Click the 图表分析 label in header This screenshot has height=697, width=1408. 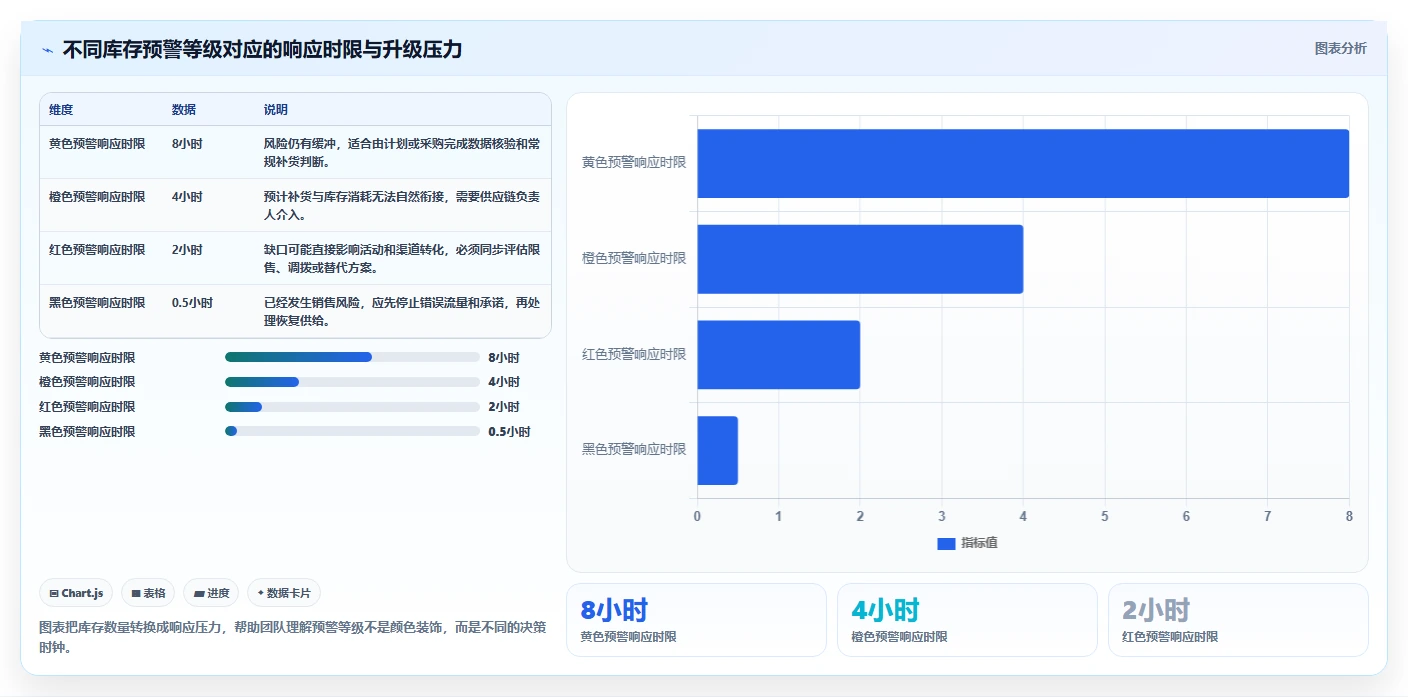point(1340,48)
